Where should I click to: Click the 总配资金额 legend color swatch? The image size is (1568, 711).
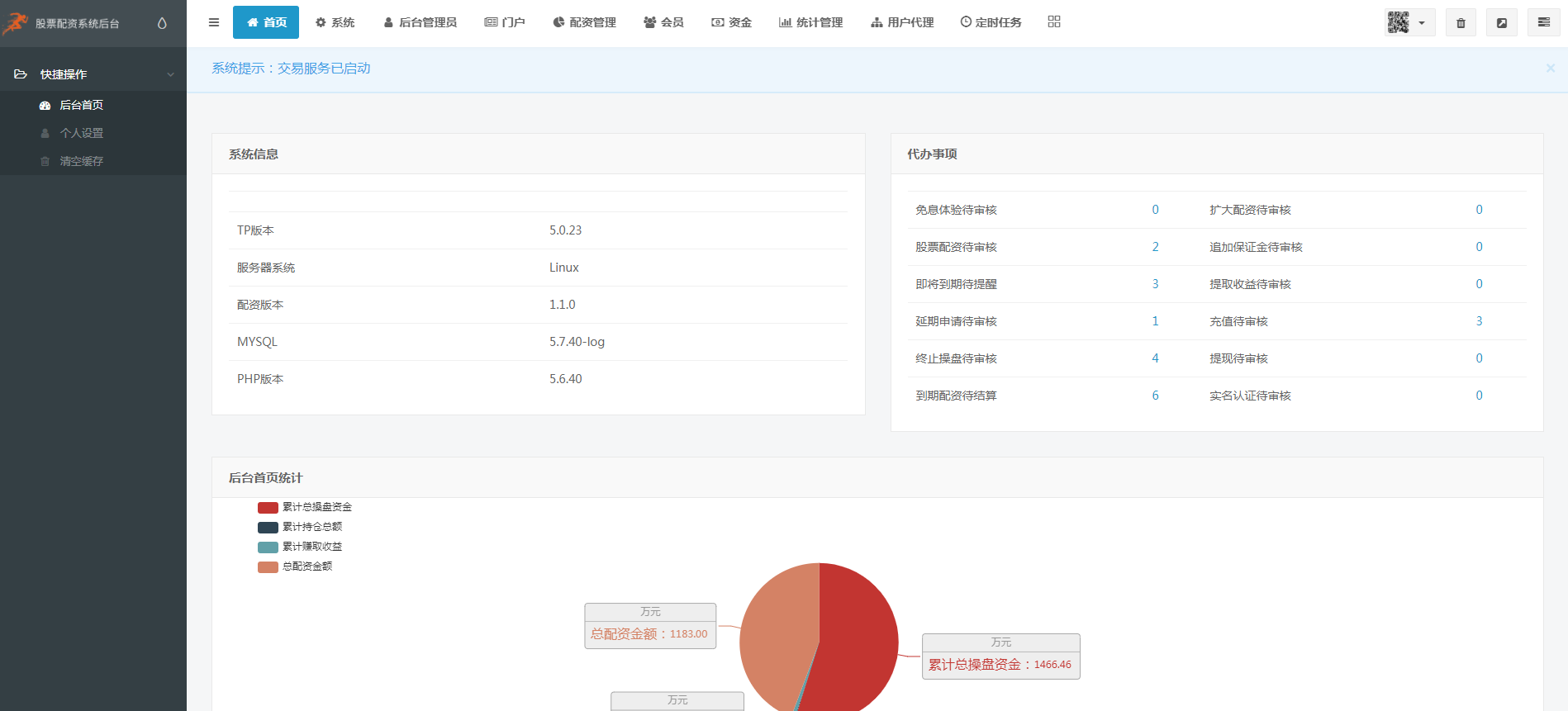268,566
